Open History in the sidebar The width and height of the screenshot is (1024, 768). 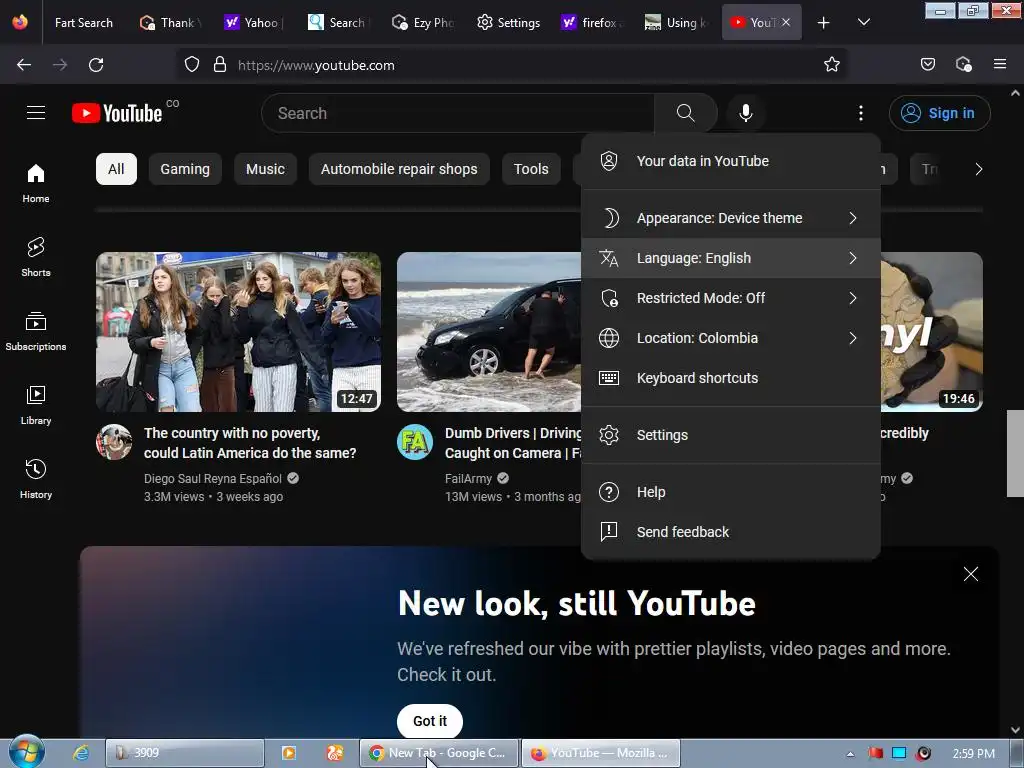pos(36,479)
